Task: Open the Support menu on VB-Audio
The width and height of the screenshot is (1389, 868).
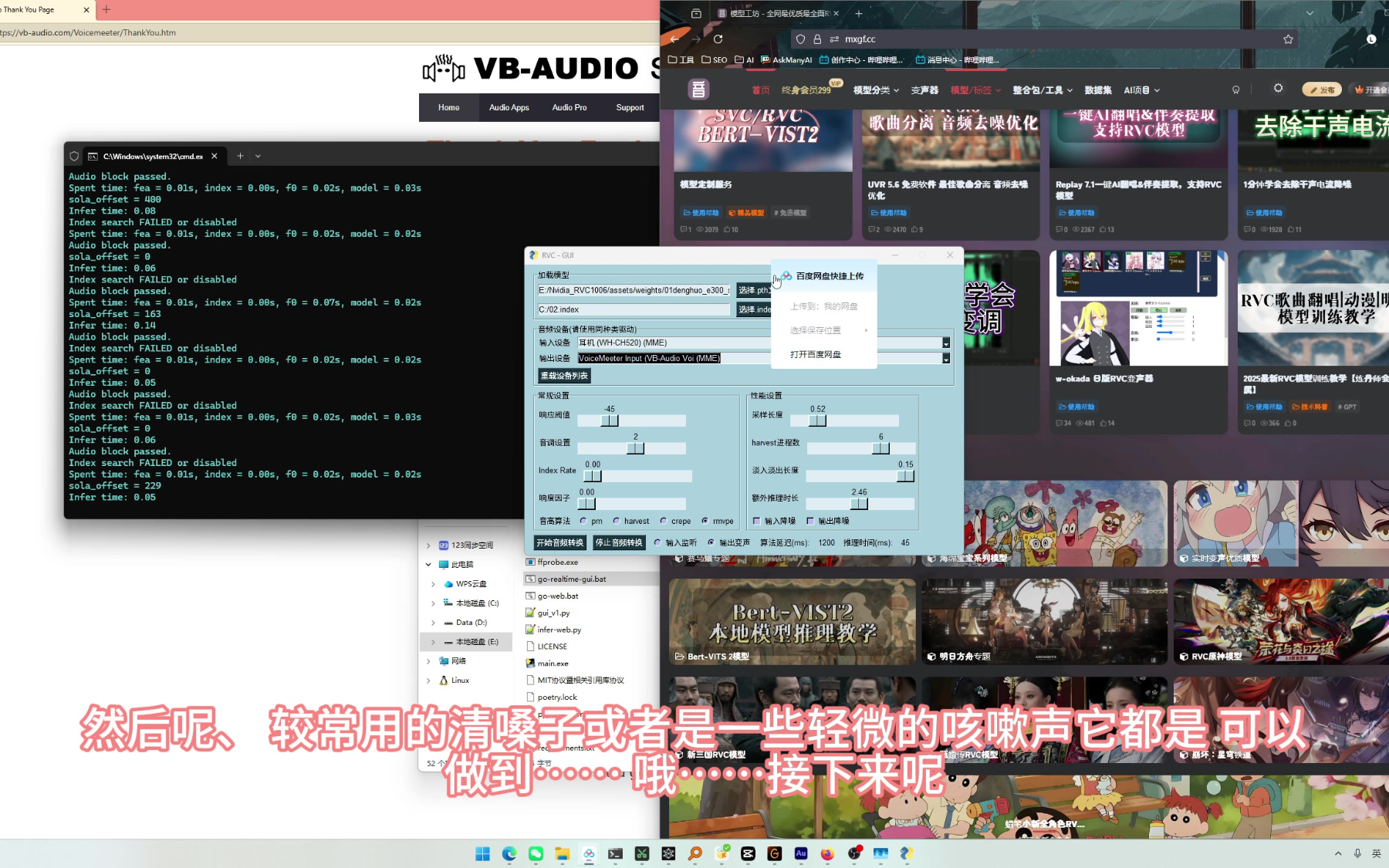Action: coord(630,107)
